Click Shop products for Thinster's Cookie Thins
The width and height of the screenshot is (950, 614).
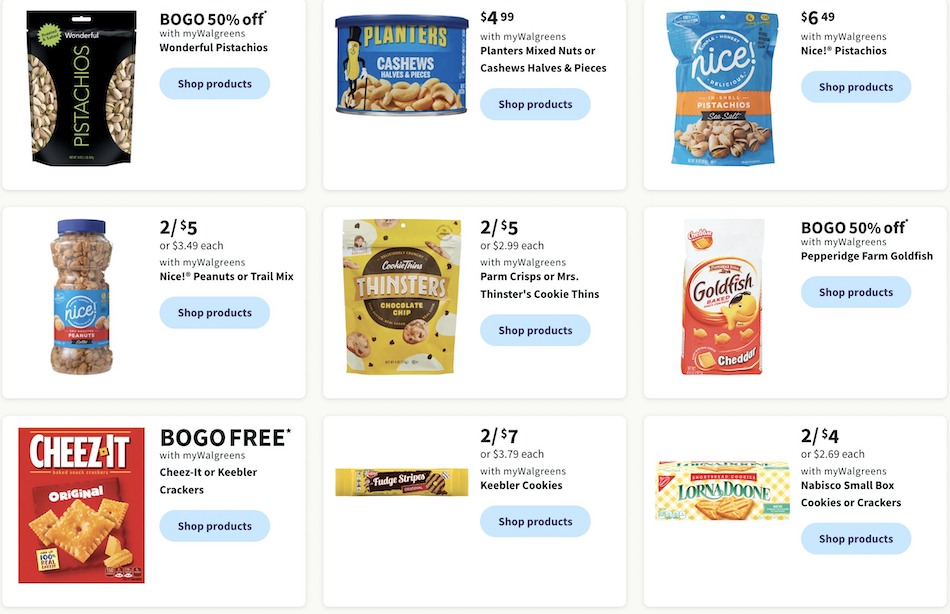point(535,330)
